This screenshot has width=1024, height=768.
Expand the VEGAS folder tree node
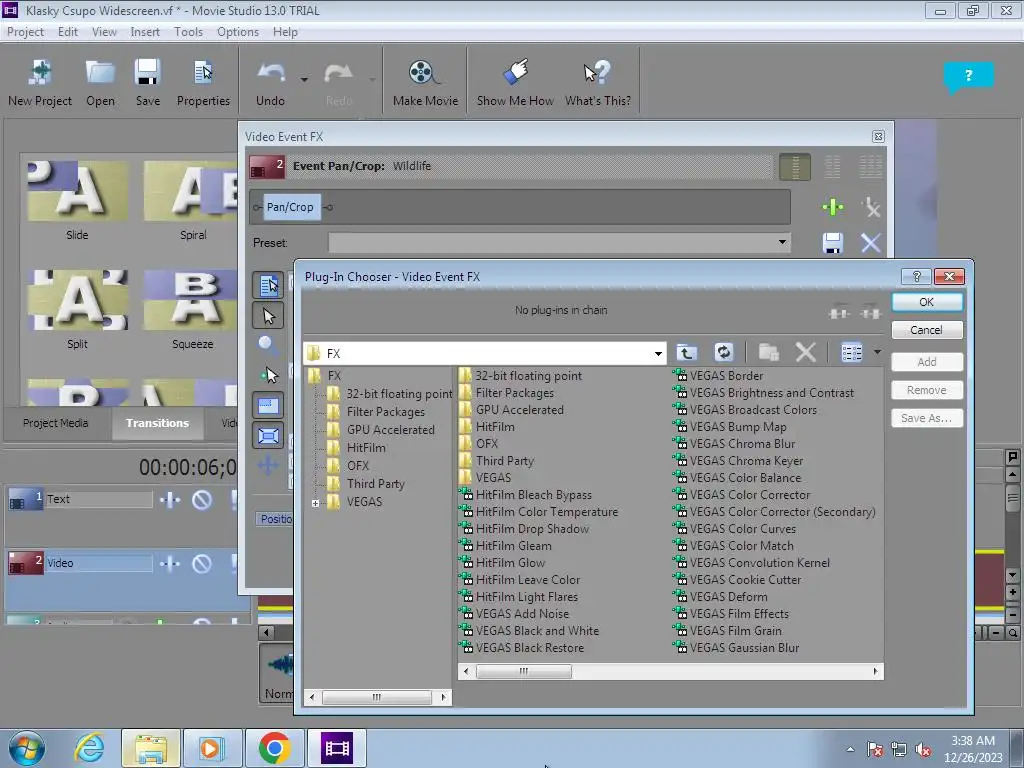[315, 503]
